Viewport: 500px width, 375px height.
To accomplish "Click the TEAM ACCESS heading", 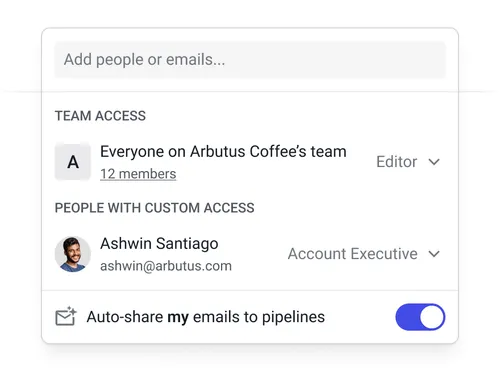I will 100,116.
